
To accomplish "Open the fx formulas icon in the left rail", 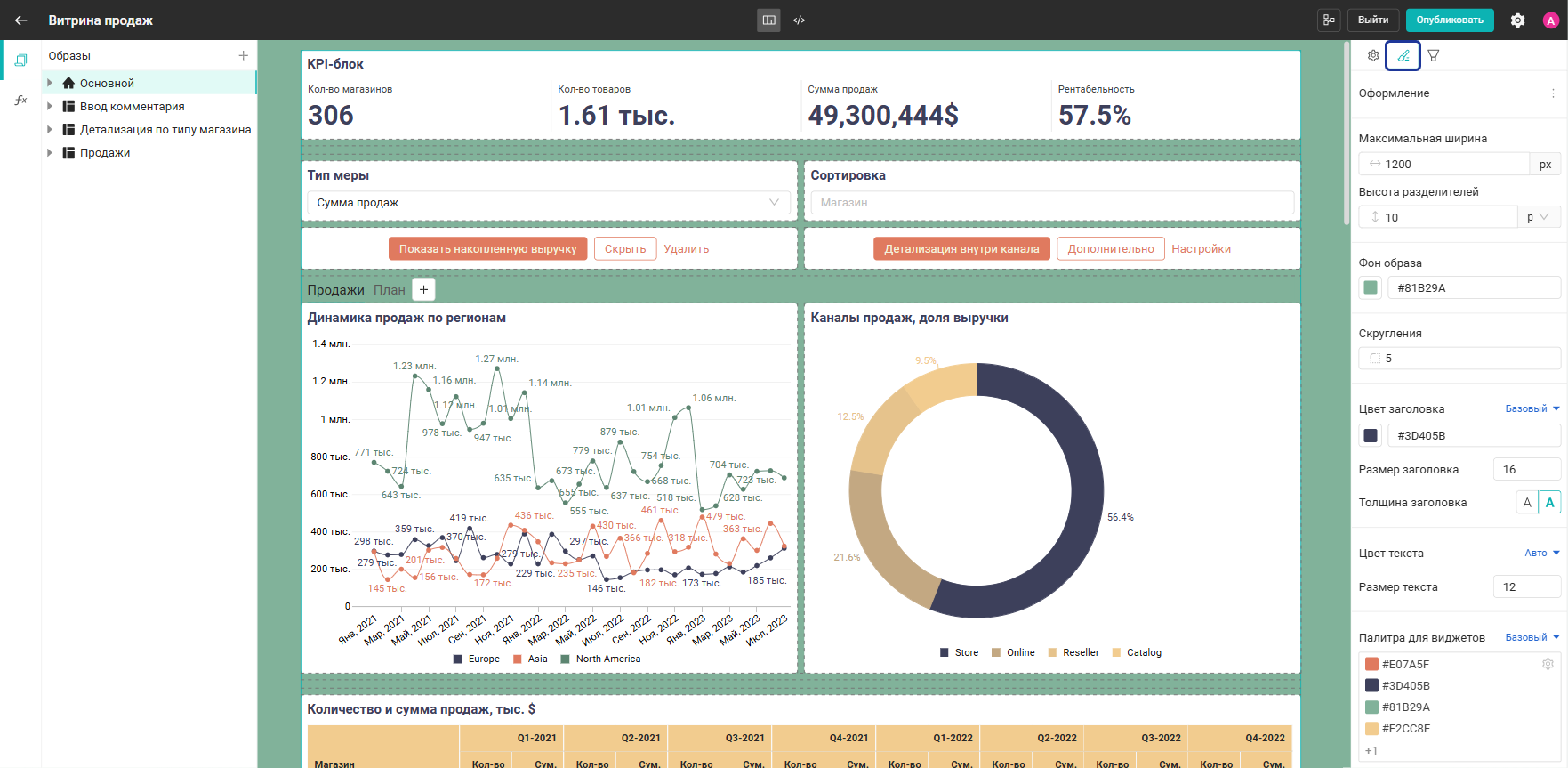I will tap(21, 100).
